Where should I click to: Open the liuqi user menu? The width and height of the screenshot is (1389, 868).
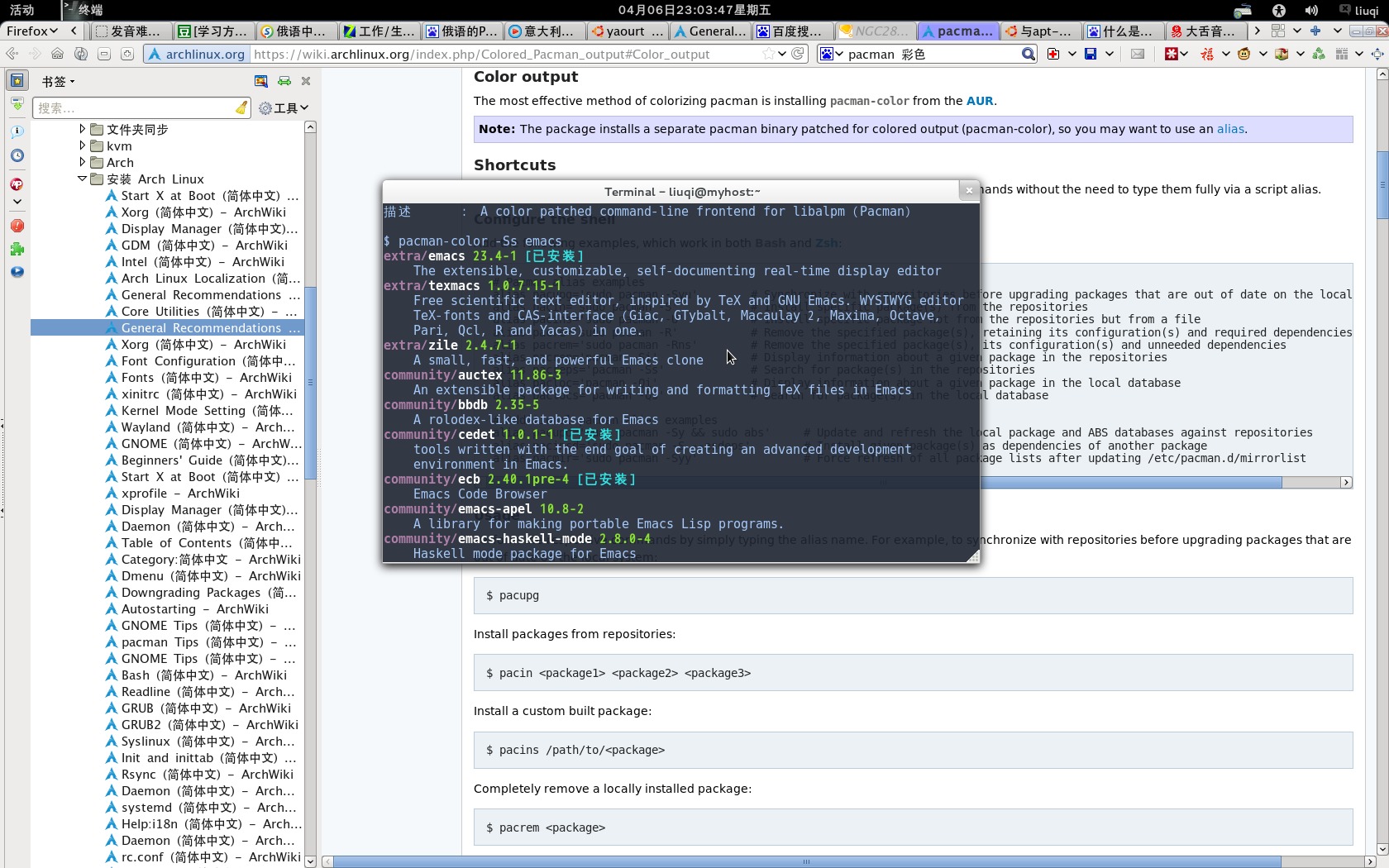(x=1359, y=10)
